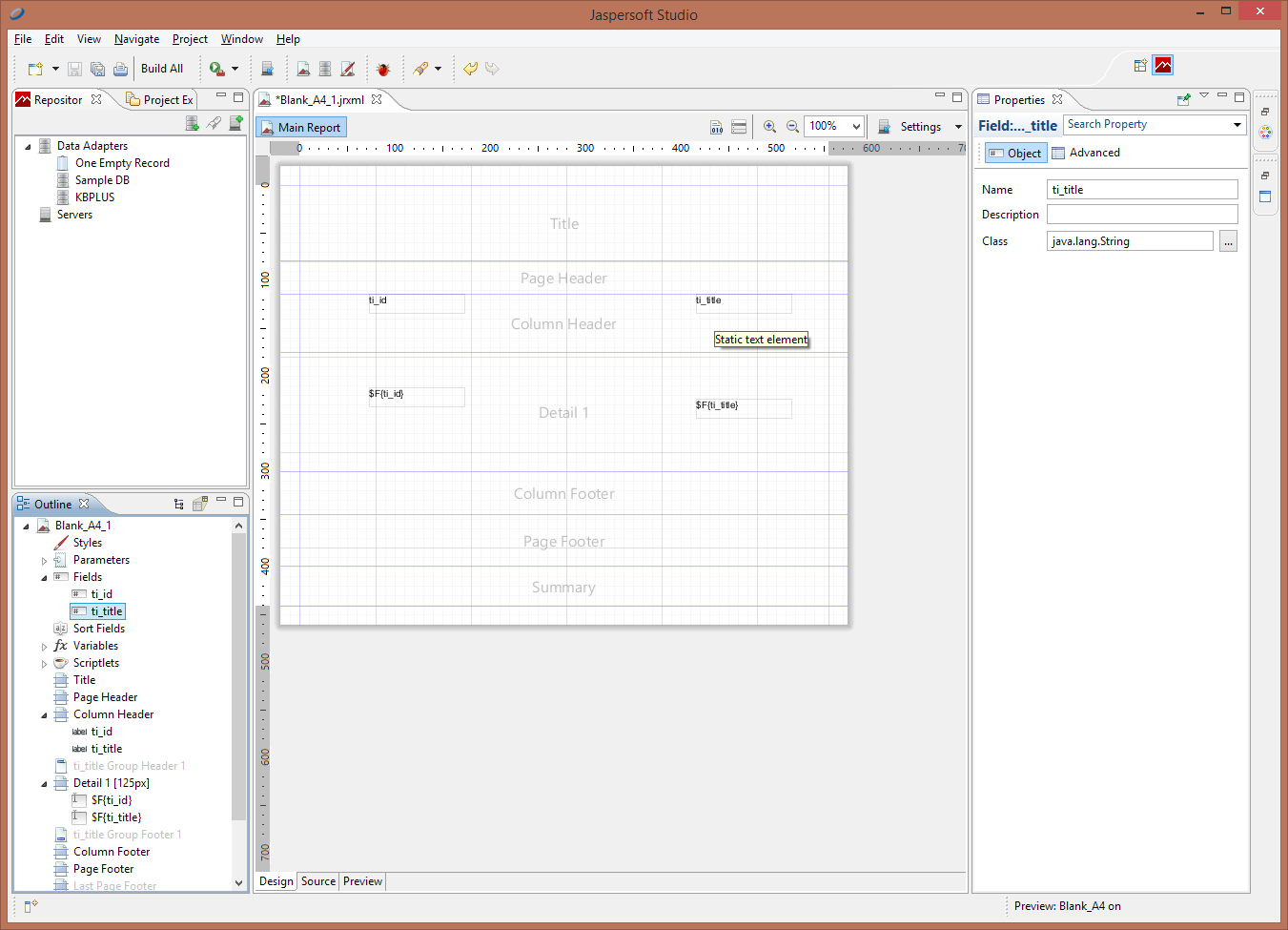Close the Blank_A4_1.jrxml editor tab
The image size is (1288, 930).
tap(377, 99)
